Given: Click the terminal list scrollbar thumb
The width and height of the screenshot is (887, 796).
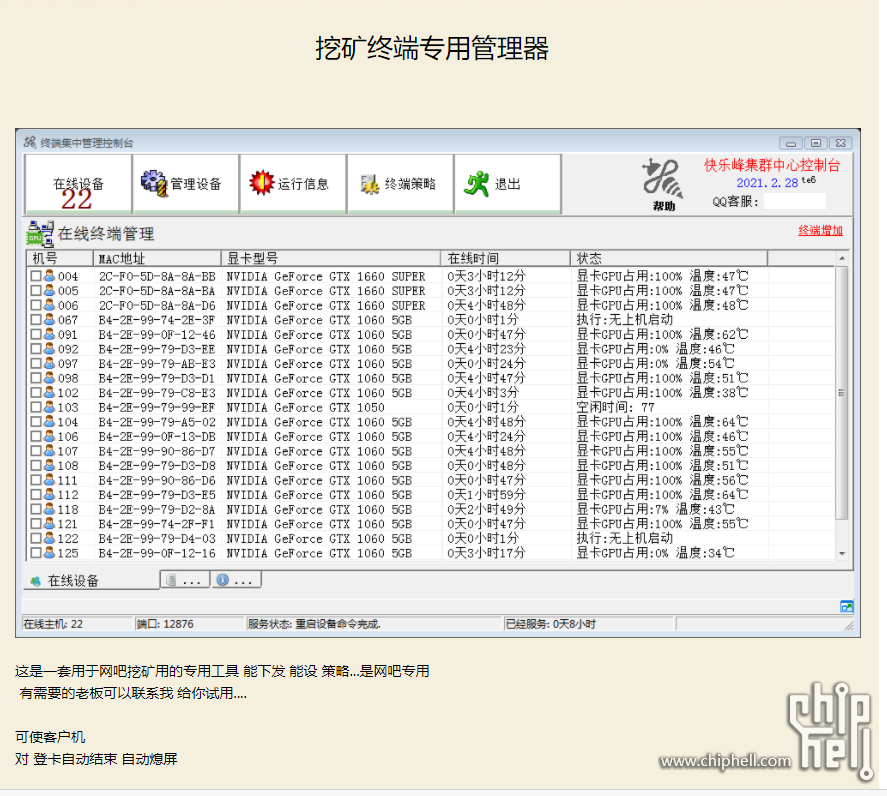Looking at the screenshot, I should coord(842,393).
